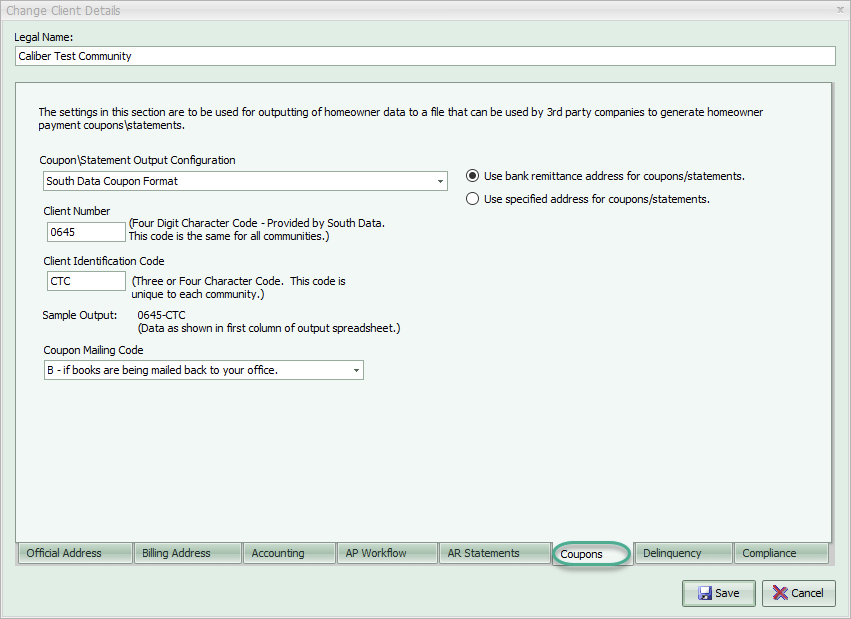This screenshot has height=619, width=851.
Task: Select 'Use bank remittance address for coupons/statements'
Action: pyautogui.click(x=471, y=175)
